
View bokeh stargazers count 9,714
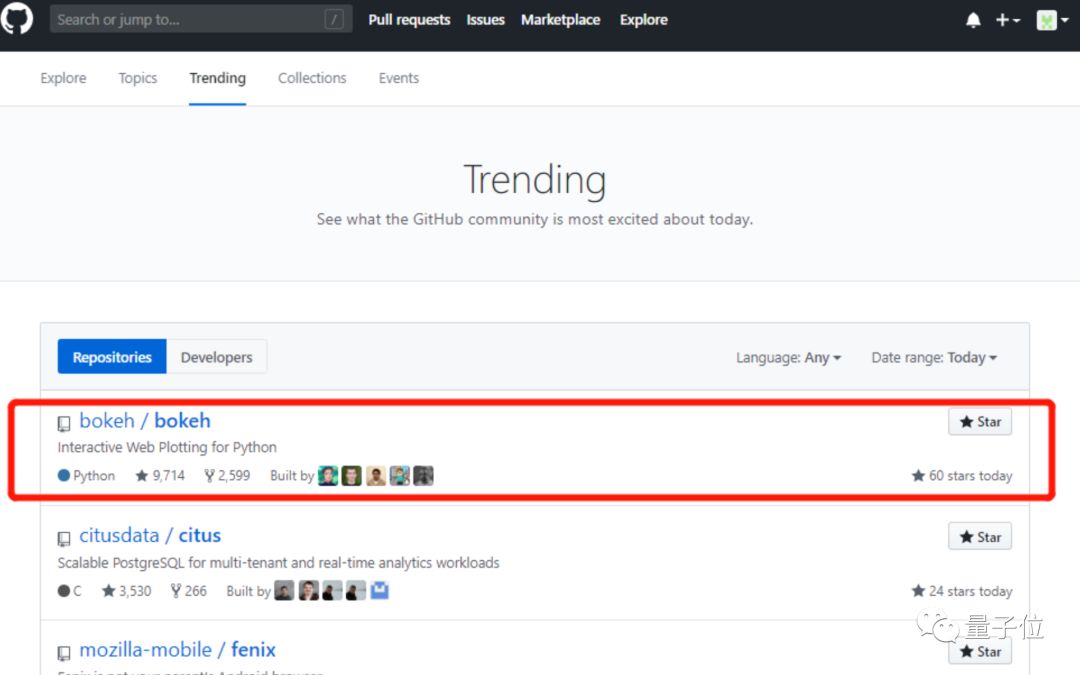(x=160, y=475)
